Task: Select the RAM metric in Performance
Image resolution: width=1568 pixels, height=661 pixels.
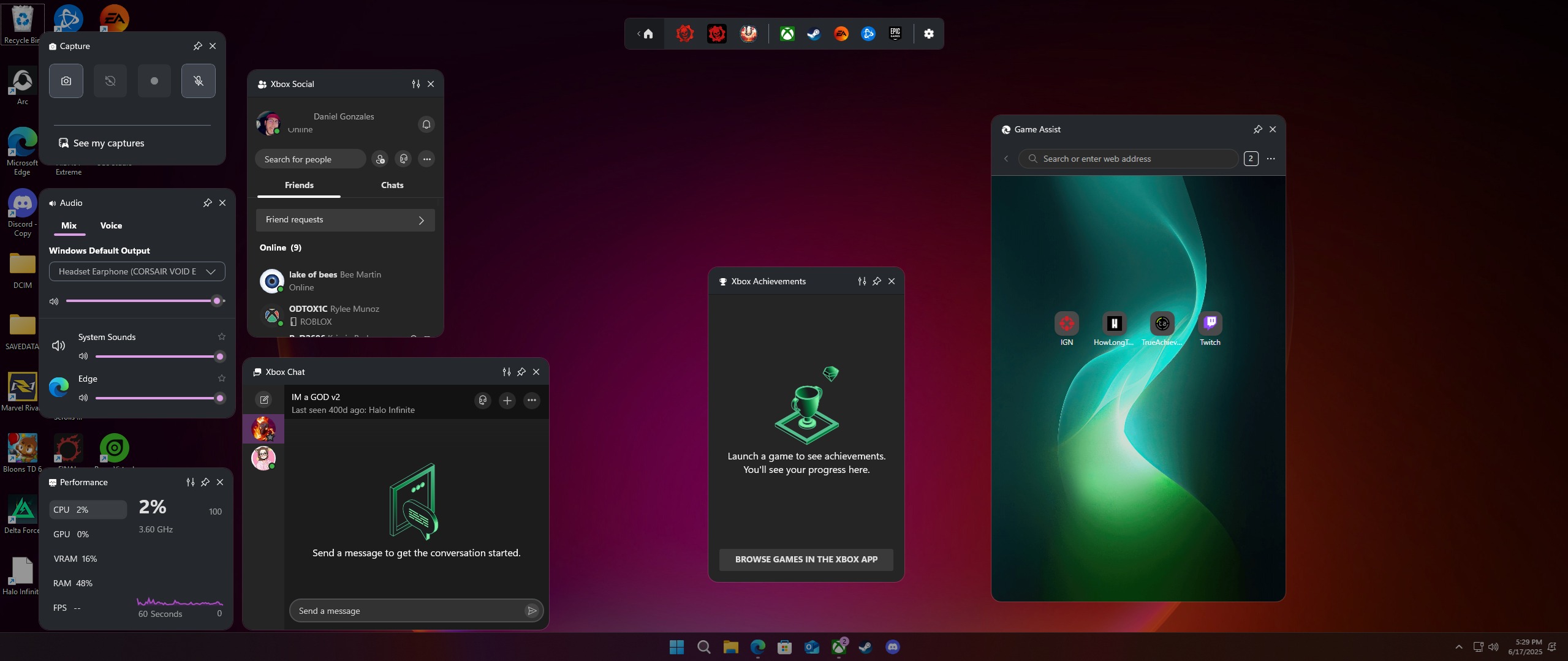Action: pyautogui.click(x=88, y=583)
